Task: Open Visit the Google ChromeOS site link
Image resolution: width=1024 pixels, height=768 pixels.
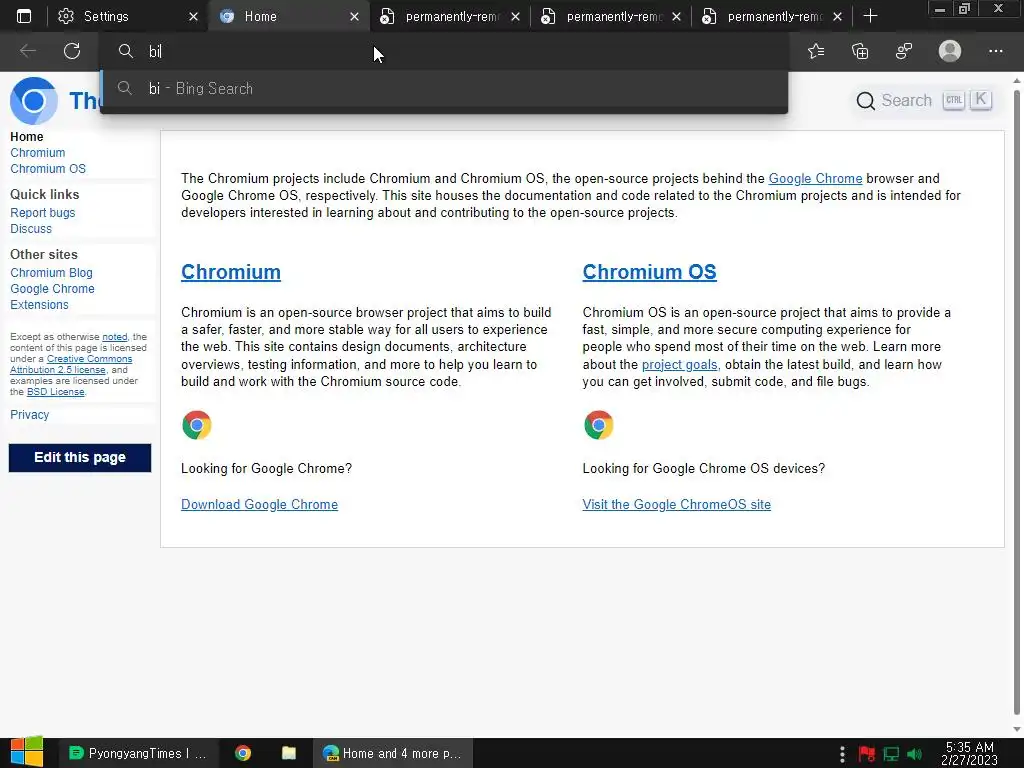Action: click(677, 504)
